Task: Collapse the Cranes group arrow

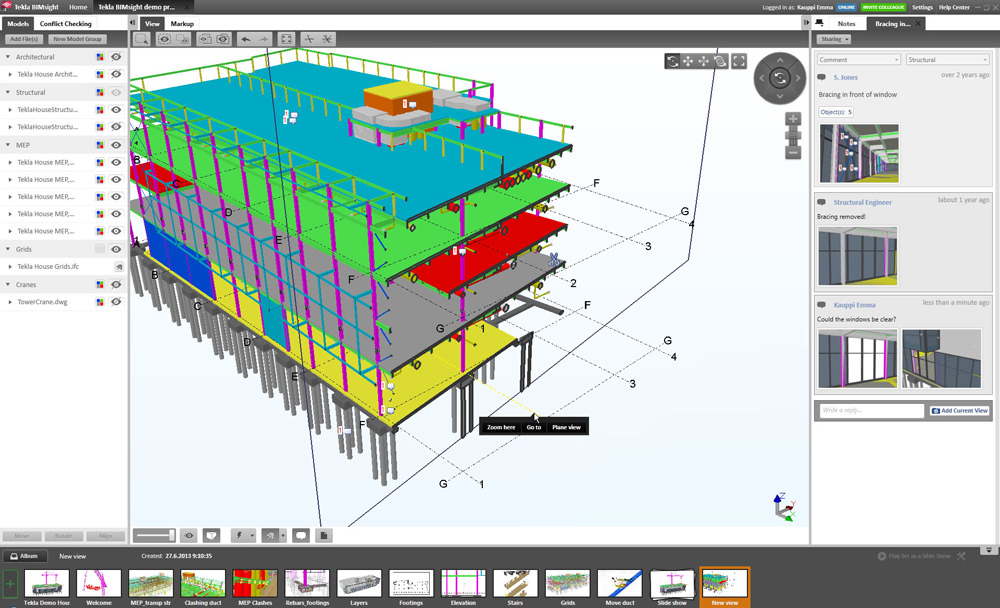Action: [x=8, y=285]
